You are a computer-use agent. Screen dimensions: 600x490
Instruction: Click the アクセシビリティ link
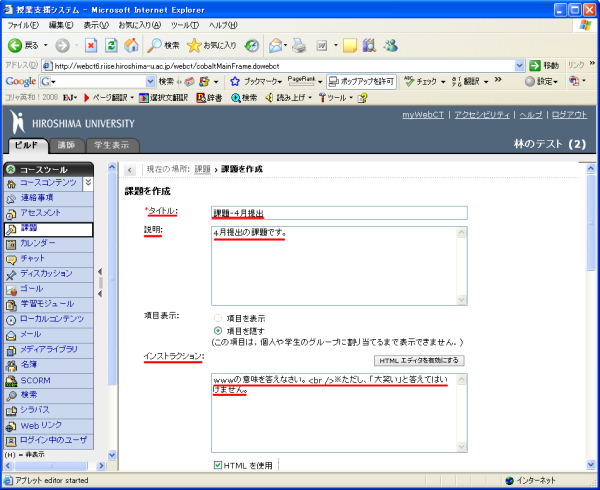(482, 115)
